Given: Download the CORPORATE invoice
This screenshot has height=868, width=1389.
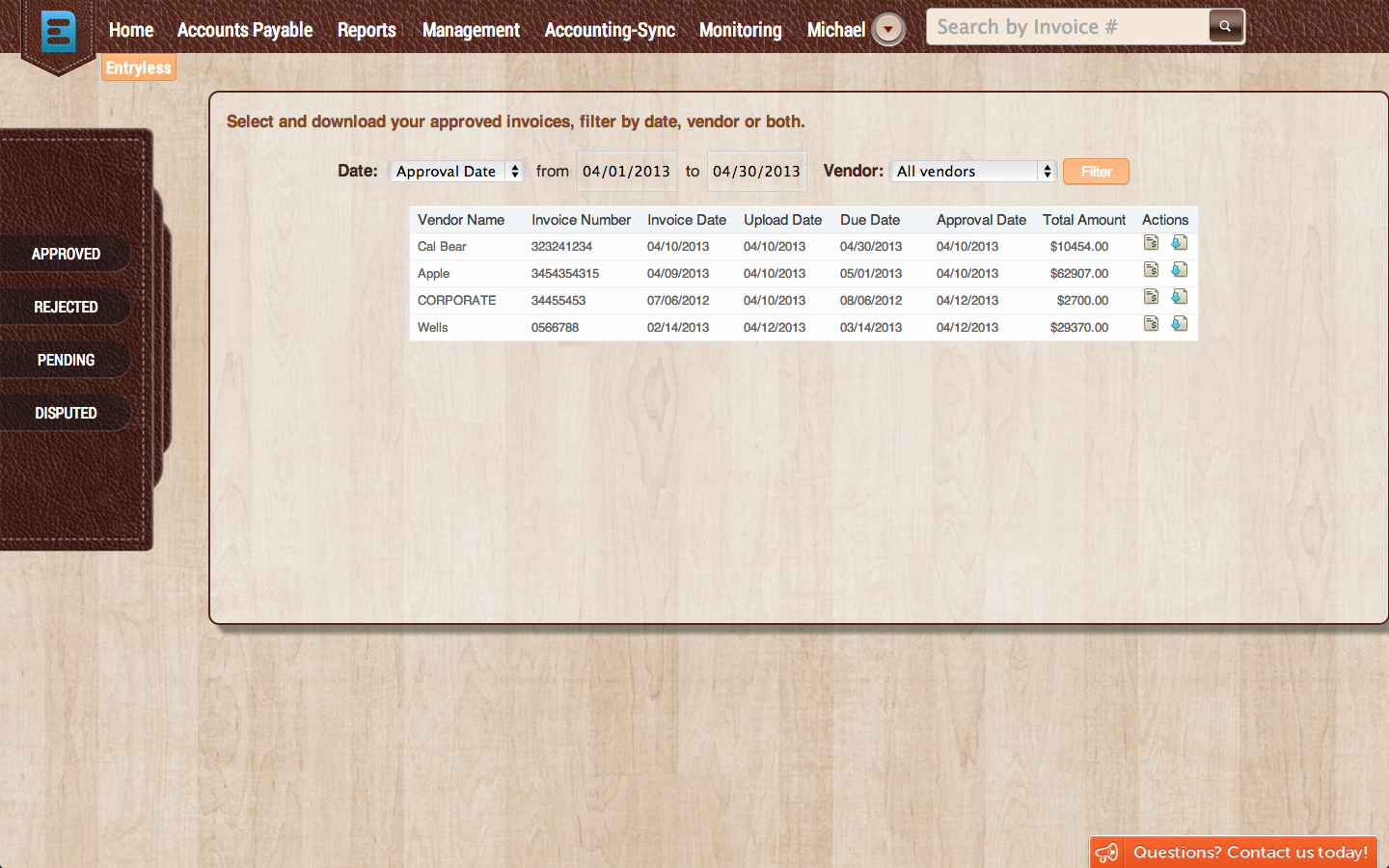Looking at the screenshot, I should pyautogui.click(x=1179, y=297).
